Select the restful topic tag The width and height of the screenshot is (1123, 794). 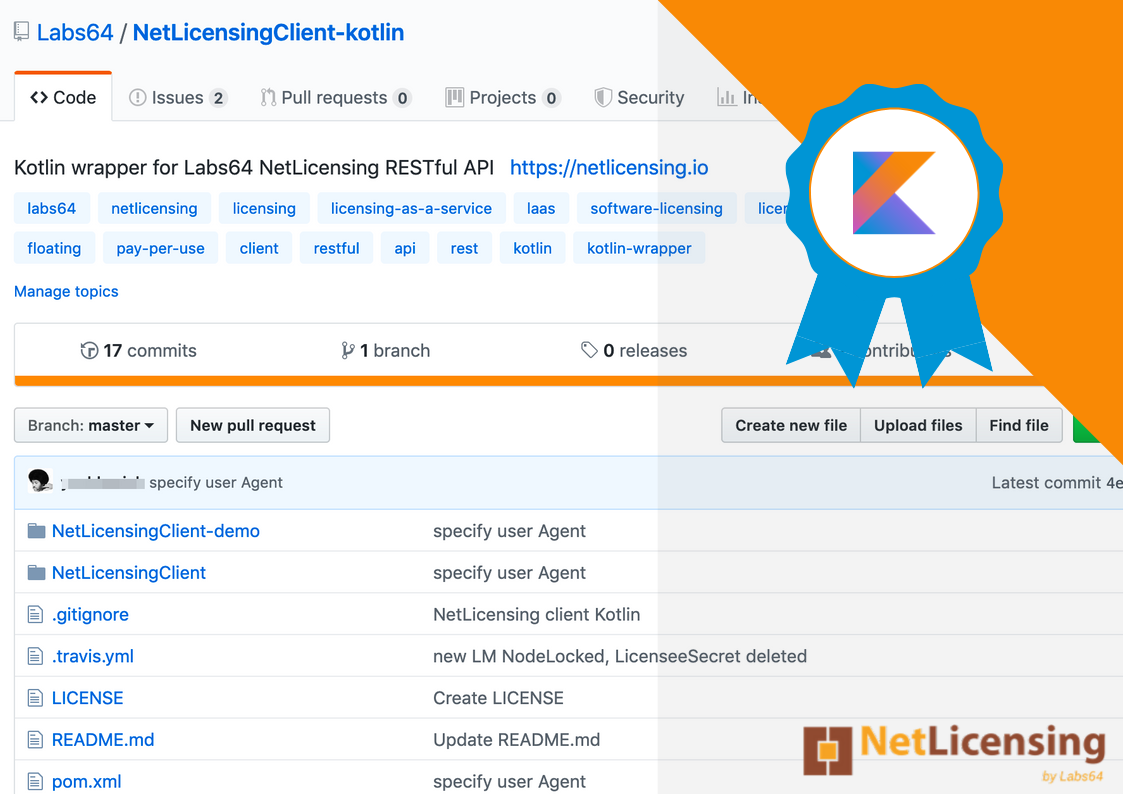click(x=337, y=248)
